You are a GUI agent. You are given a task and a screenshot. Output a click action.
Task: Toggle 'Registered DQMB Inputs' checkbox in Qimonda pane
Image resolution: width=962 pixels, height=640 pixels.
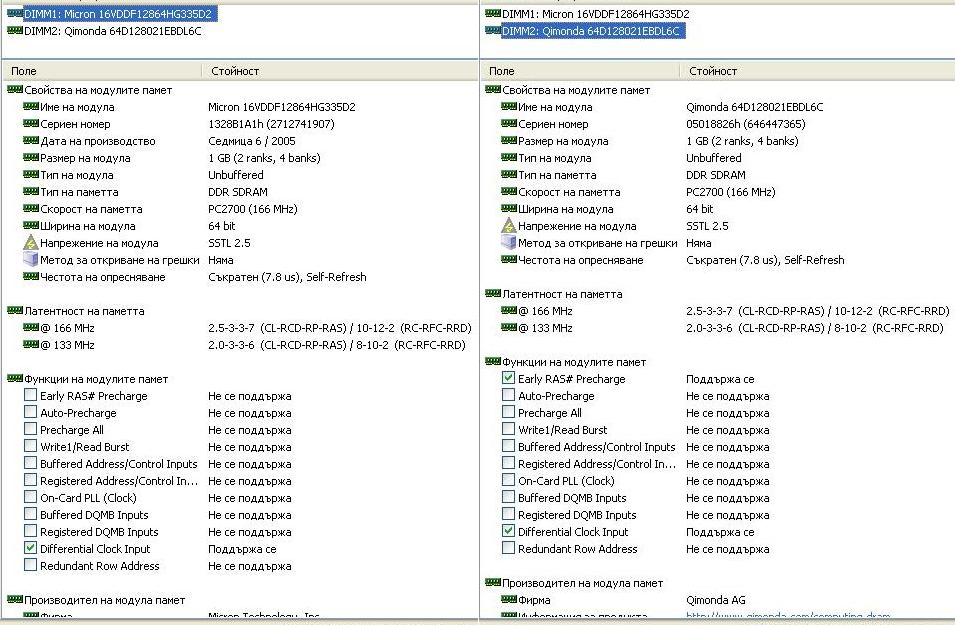click(x=508, y=514)
